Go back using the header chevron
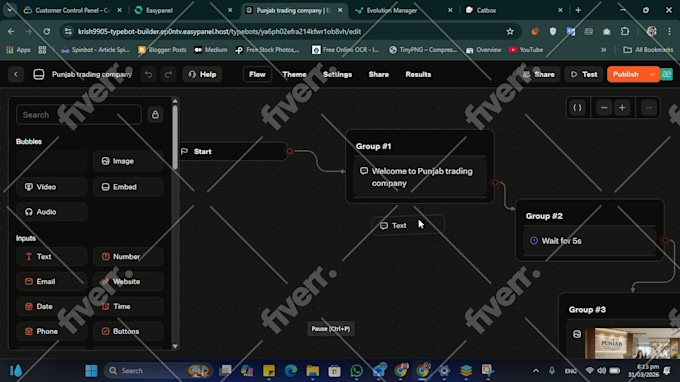Image resolution: width=680 pixels, height=382 pixels. click(16, 75)
